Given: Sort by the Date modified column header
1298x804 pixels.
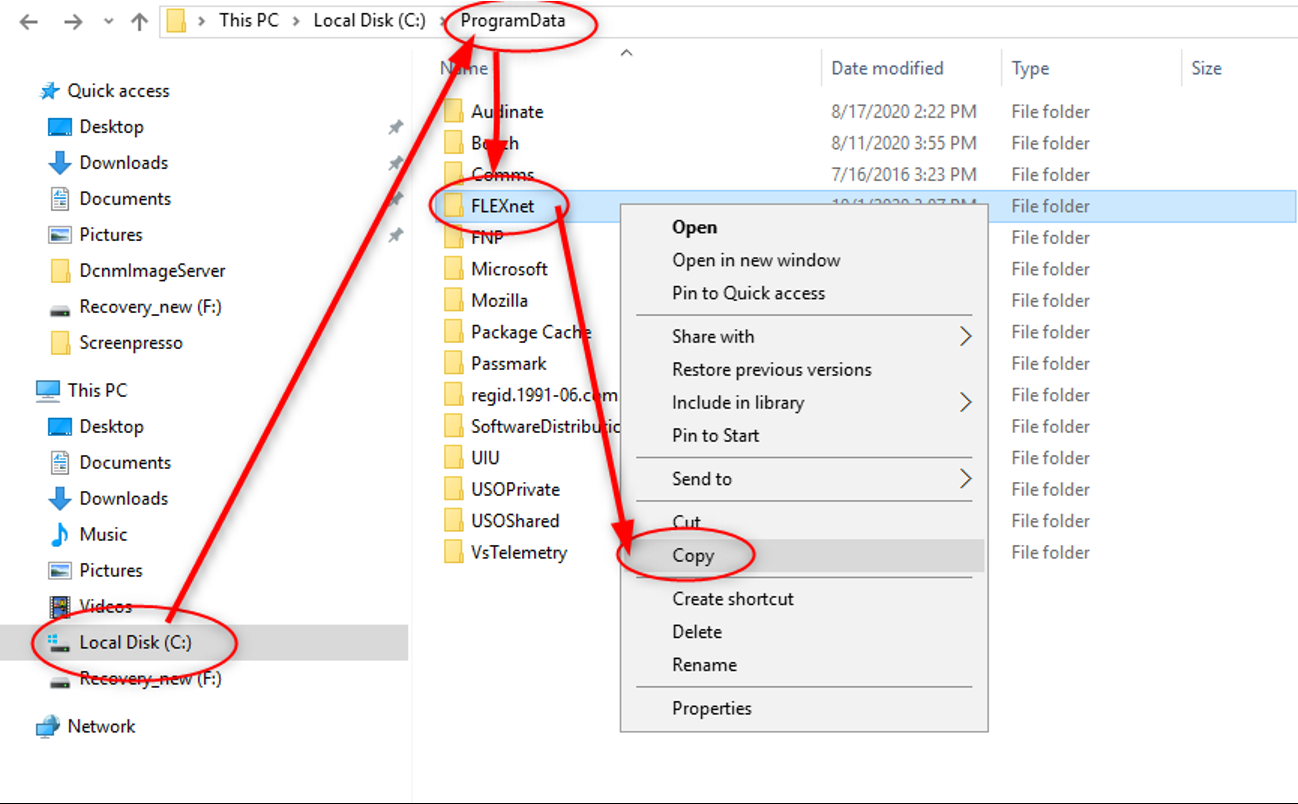Looking at the screenshot, I should [887, 68].
